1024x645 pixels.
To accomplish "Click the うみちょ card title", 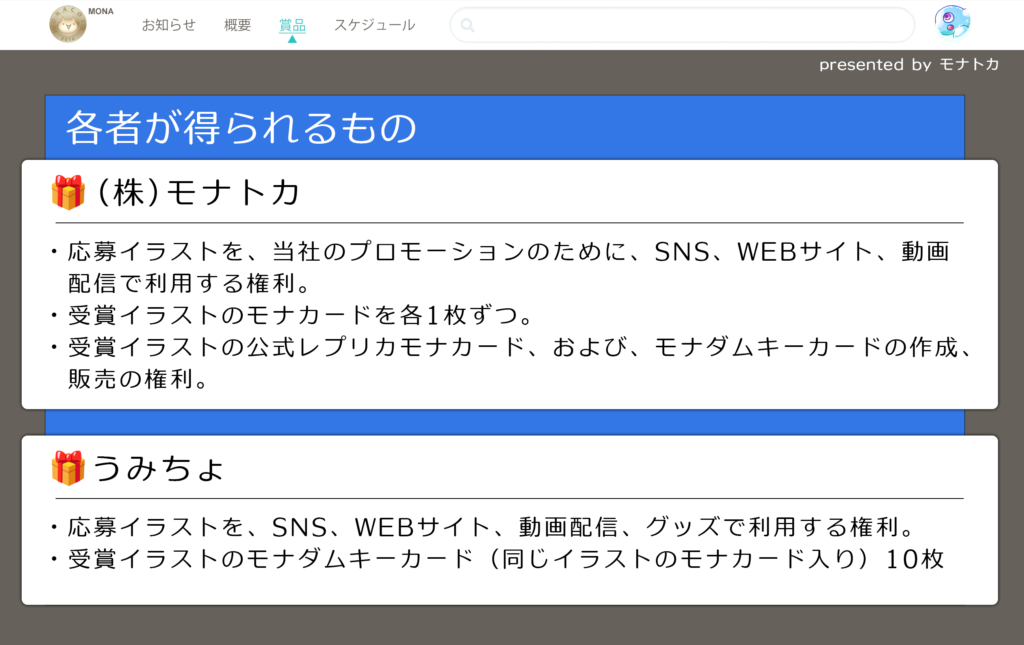I will [x=159, y=468].
